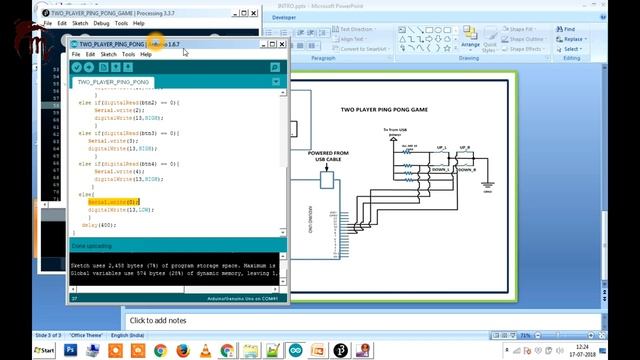The width and height of the screenshot is (640, 360).
Task: Click the Windows Start button
Action: [44, 351]
